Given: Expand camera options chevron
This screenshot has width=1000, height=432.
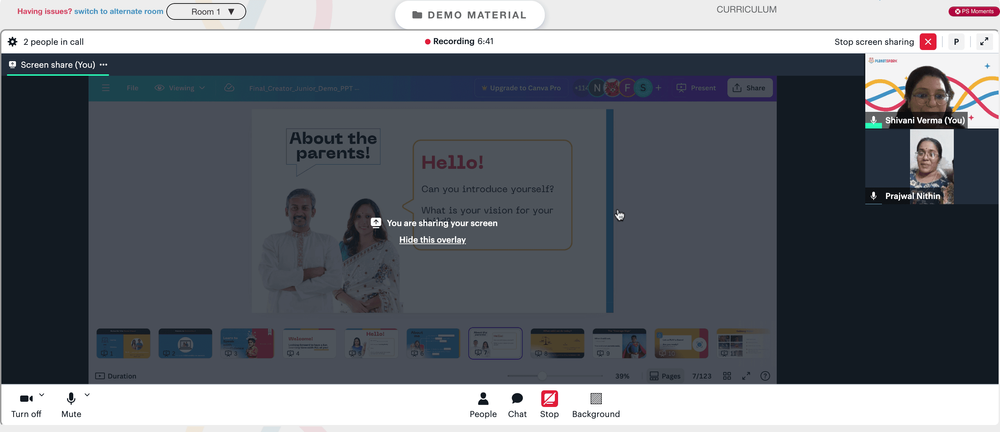Looking at the screenshot, I should (x=42, y=395).
